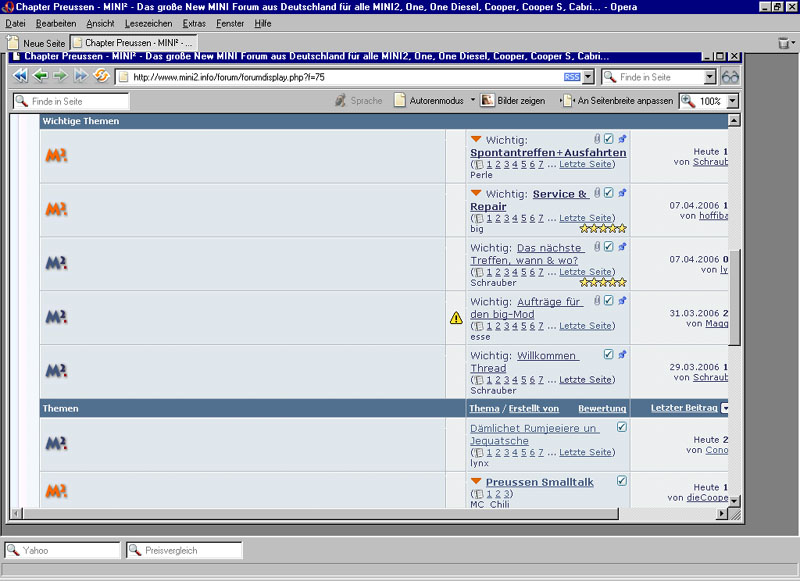Screen dimensions: 800x581
Task: Click the paperclip icon on Spontantreffen thread
Action: tap(597, 139)
